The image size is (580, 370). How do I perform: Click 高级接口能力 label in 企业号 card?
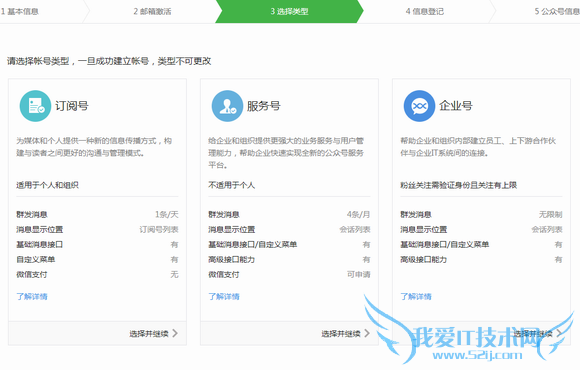coord(424,259)
